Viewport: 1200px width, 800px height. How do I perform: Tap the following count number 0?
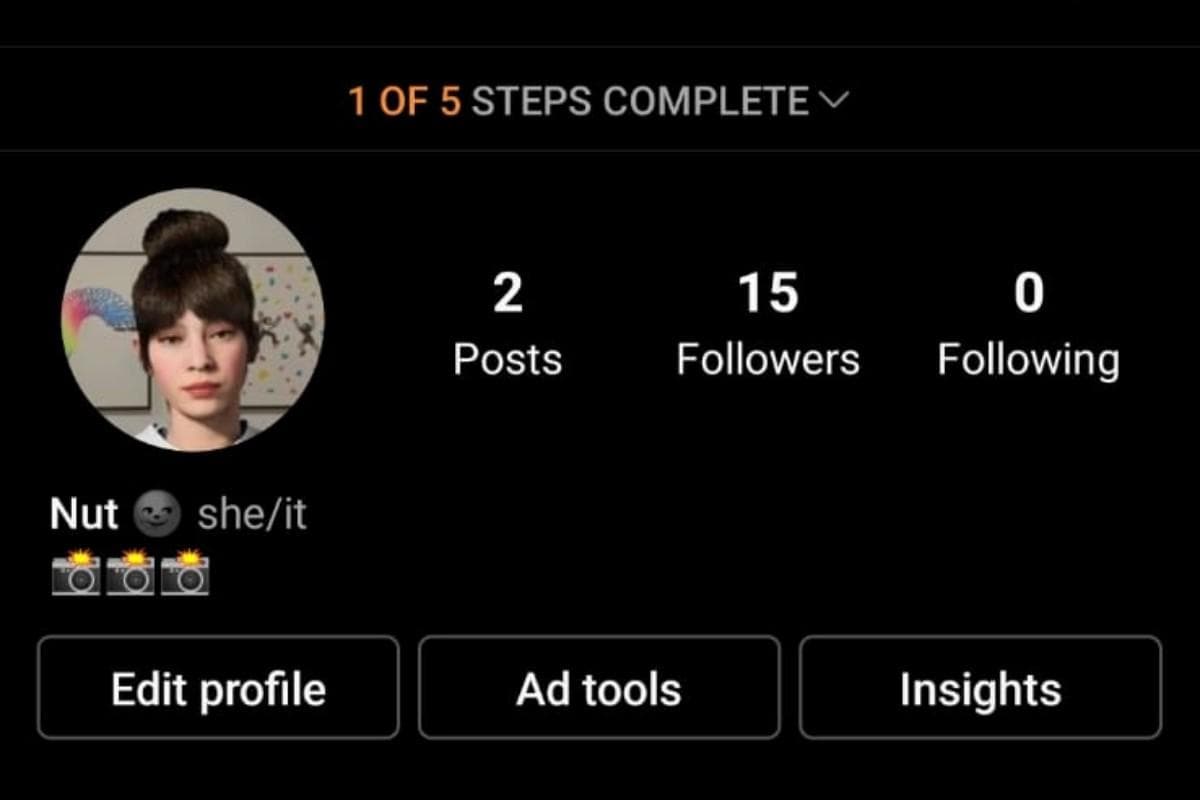[1029, 294]
